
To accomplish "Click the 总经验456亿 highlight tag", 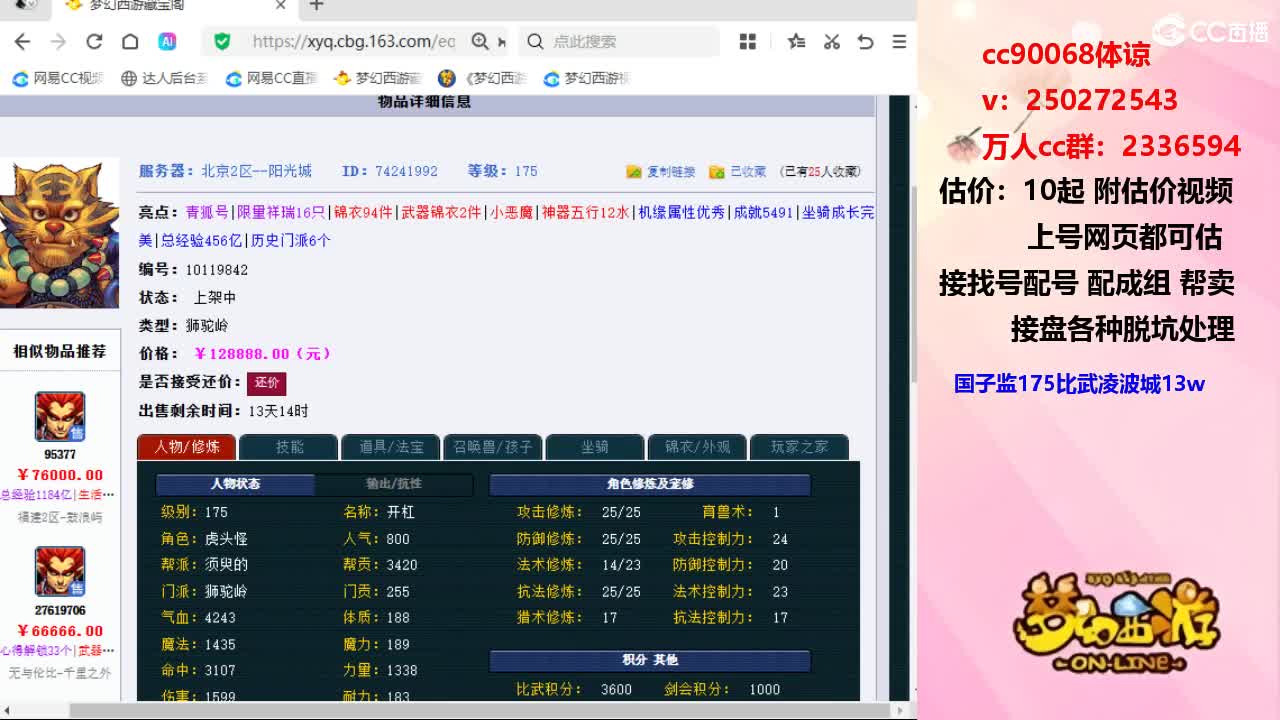I will click(201, 241).
